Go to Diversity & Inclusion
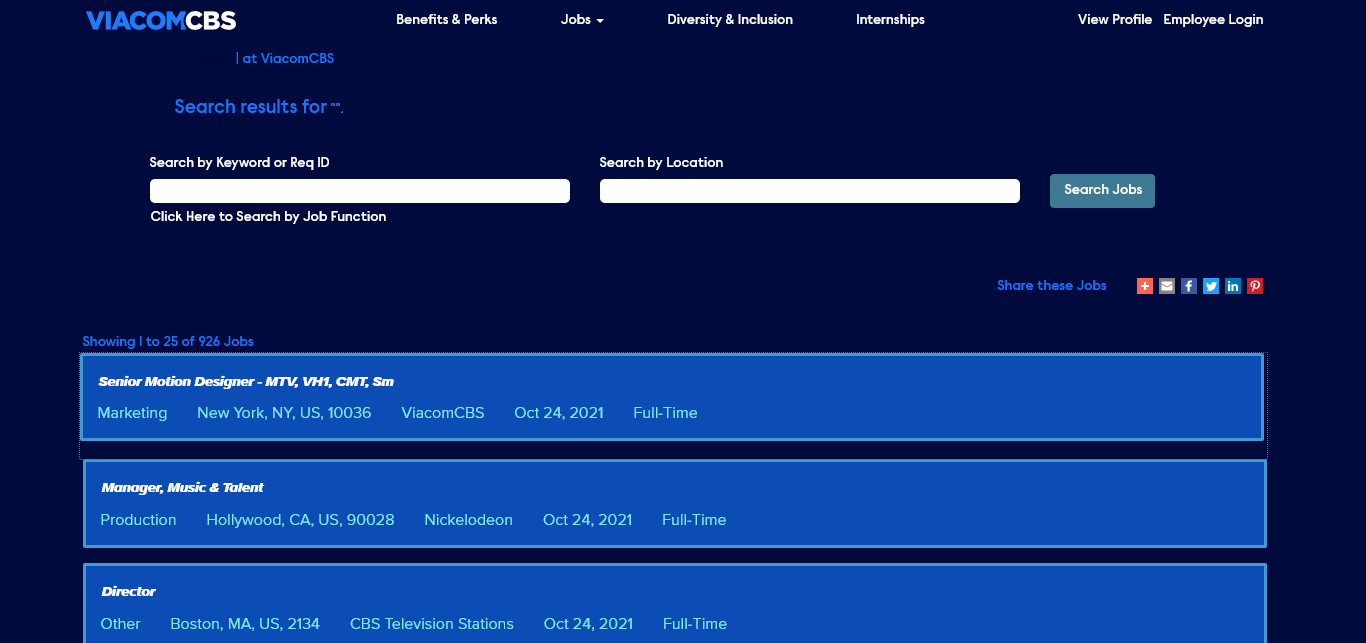This screenshot has height=643, width=1366. (730, 20)
